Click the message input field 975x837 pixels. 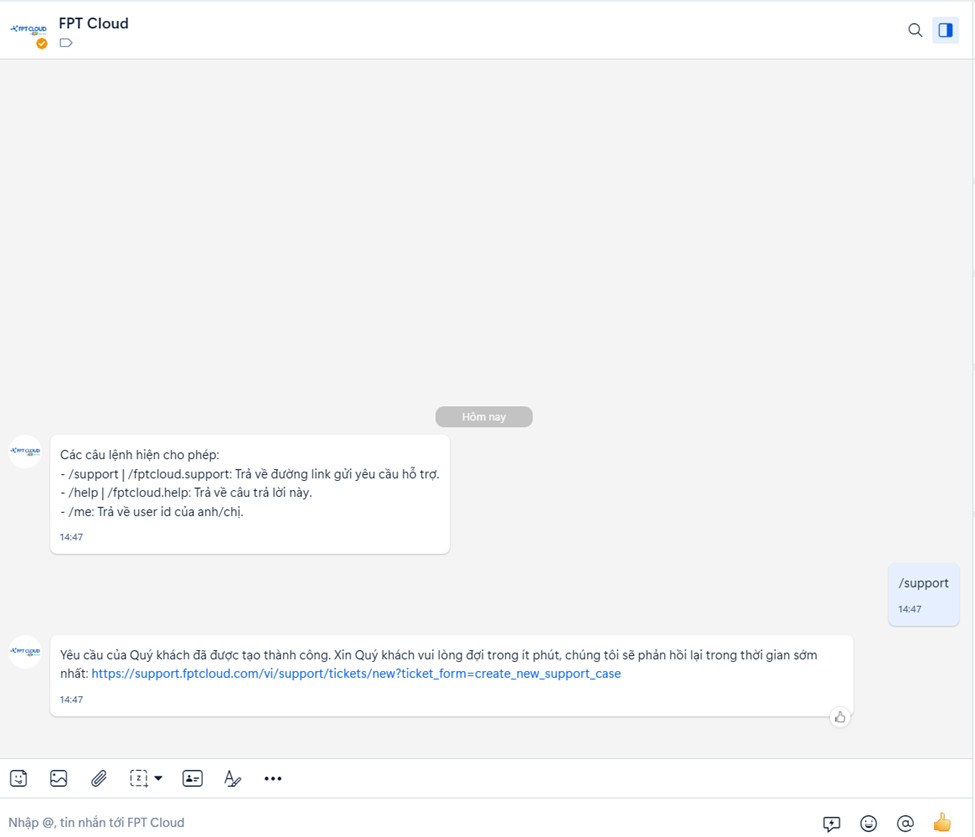(400, 822)
